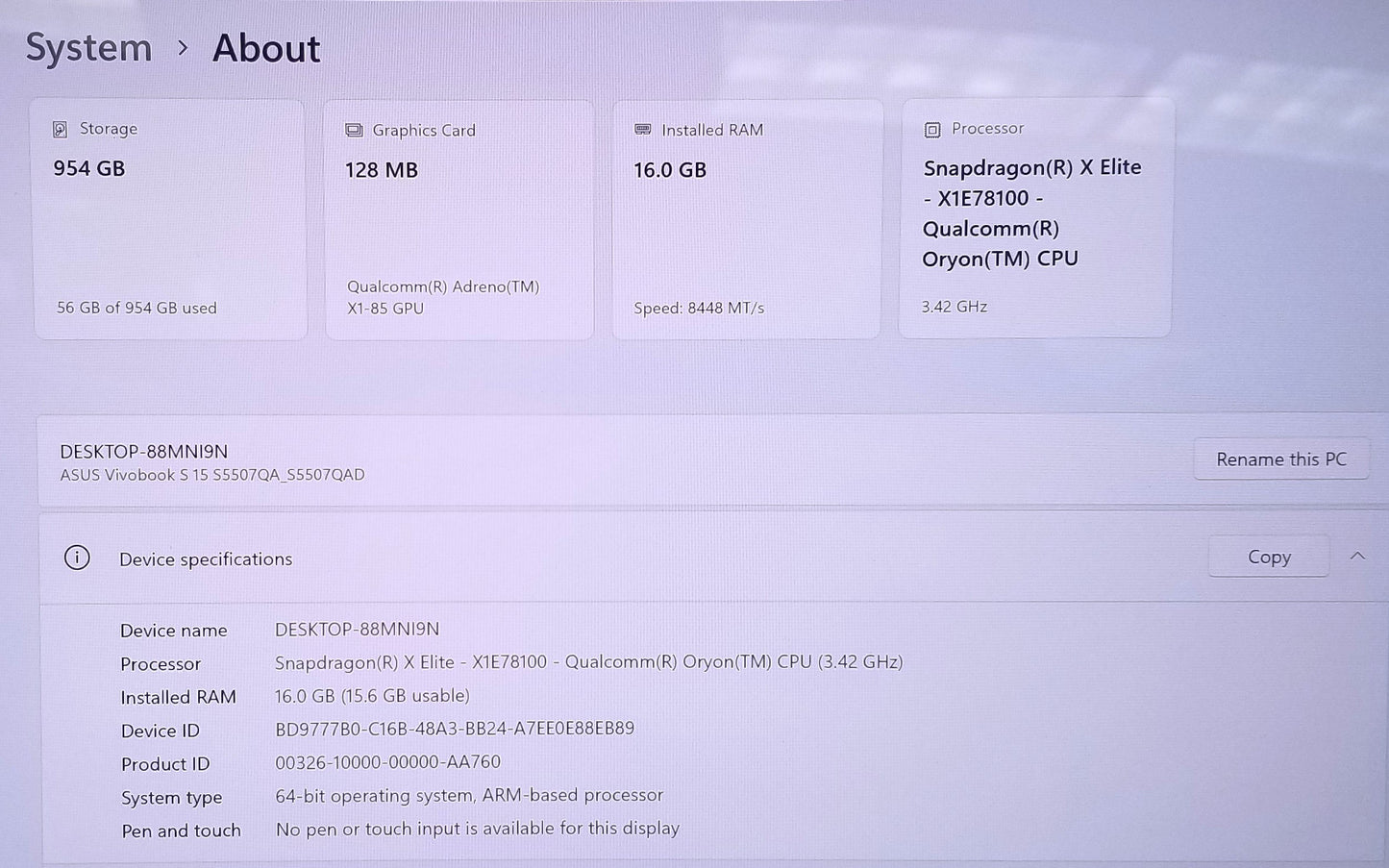1389x868 pixels.
Task: Click the Device specifications info icon
Action: (77, 558)
